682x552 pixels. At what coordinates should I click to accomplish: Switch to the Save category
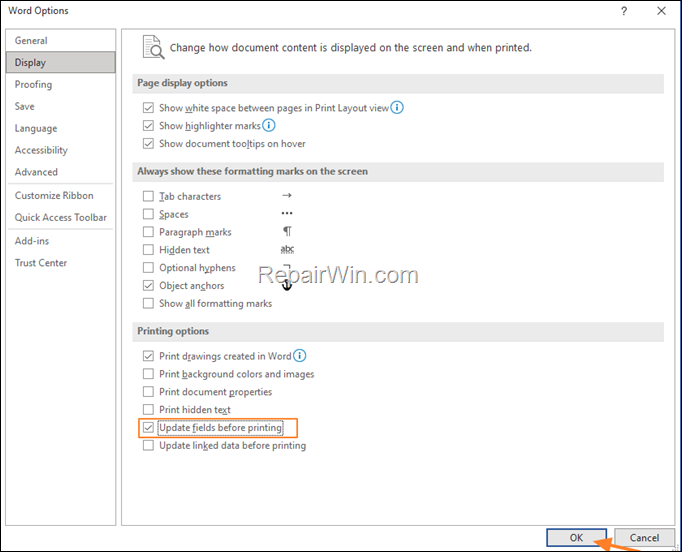pyautogui.click(x=61, y=106)
